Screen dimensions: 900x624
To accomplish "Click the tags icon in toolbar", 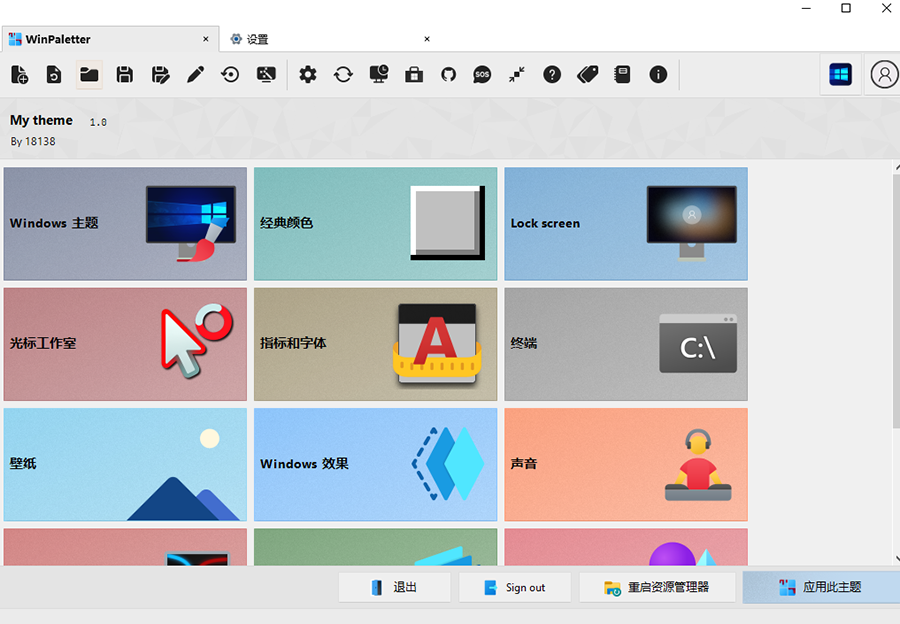I will [x=587, y=75].
